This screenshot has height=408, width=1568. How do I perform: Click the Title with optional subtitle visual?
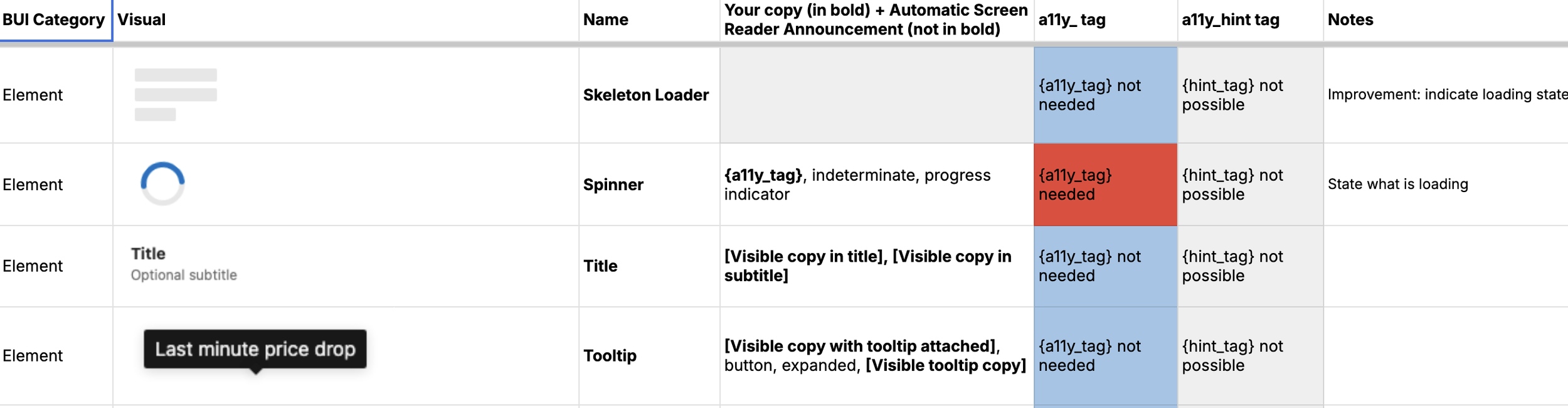183,264
